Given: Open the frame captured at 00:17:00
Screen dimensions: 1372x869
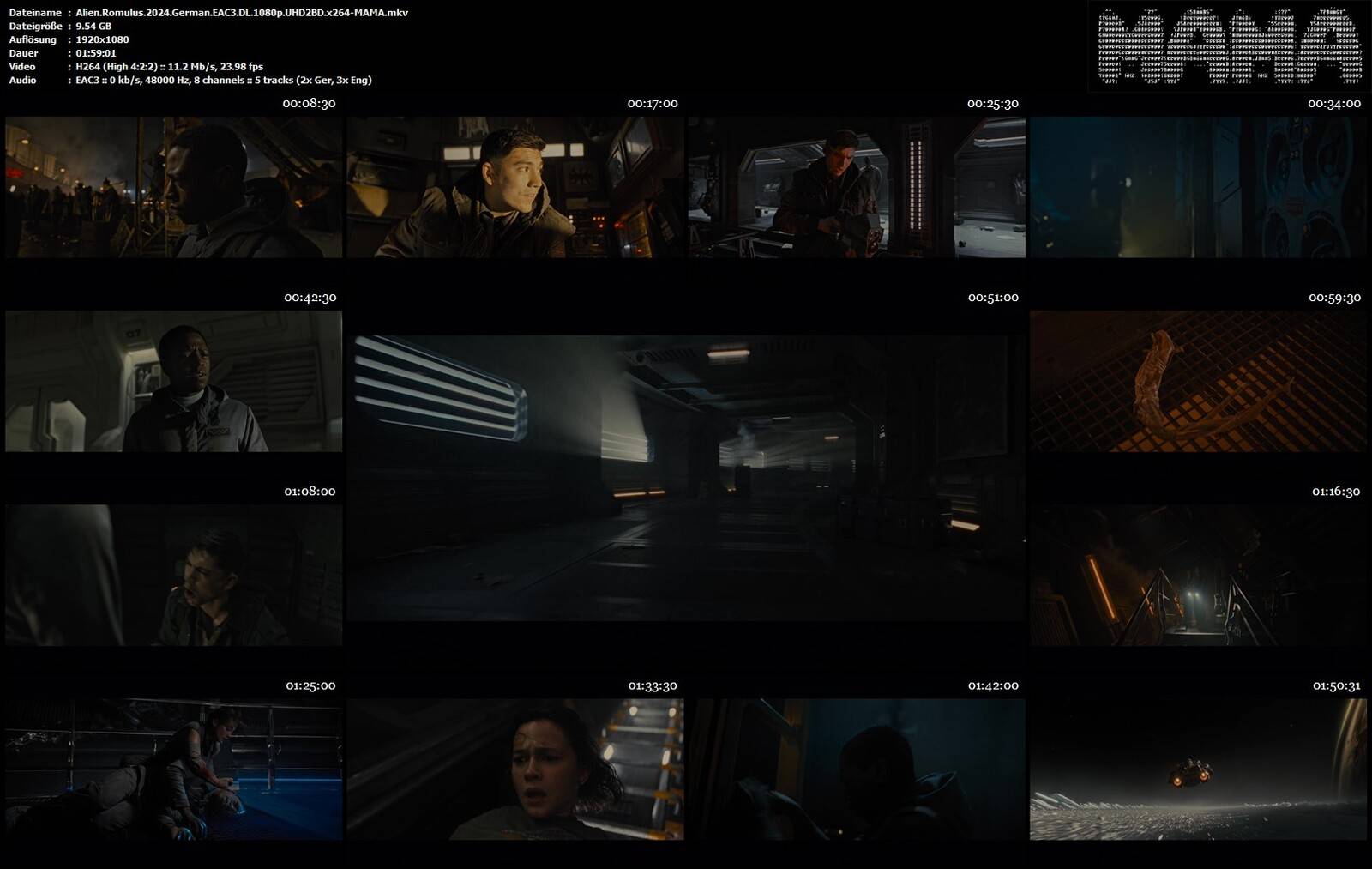Looking at the screenshot, I should (515, 187).
